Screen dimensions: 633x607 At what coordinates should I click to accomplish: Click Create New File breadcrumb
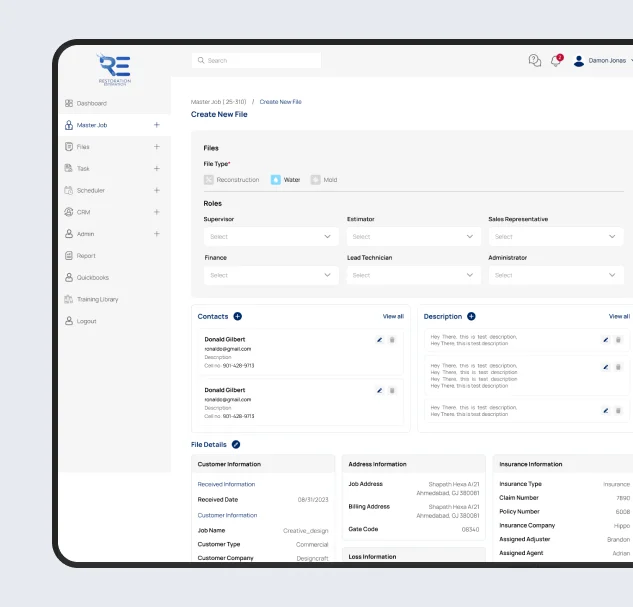click(281, 102)
